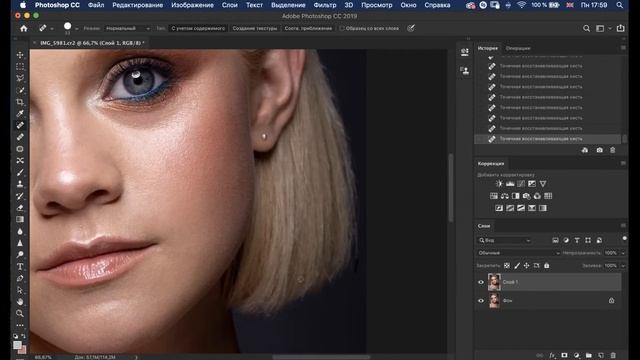Click the share image icon
The image size is (640, 360).
[621, 28]
